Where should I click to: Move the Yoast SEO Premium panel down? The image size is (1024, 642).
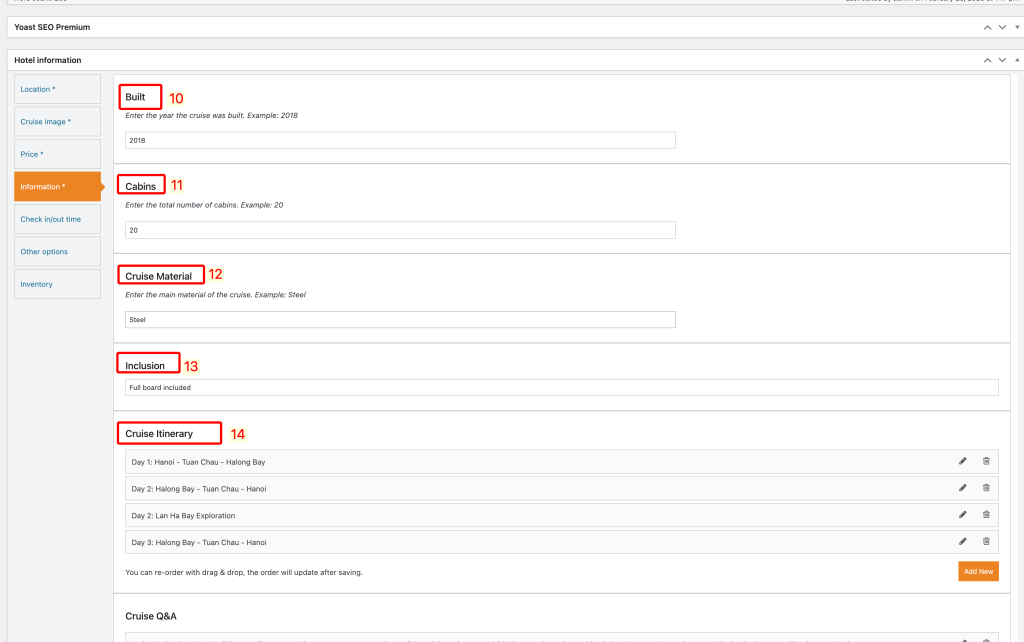click(x=1002, y=27)
